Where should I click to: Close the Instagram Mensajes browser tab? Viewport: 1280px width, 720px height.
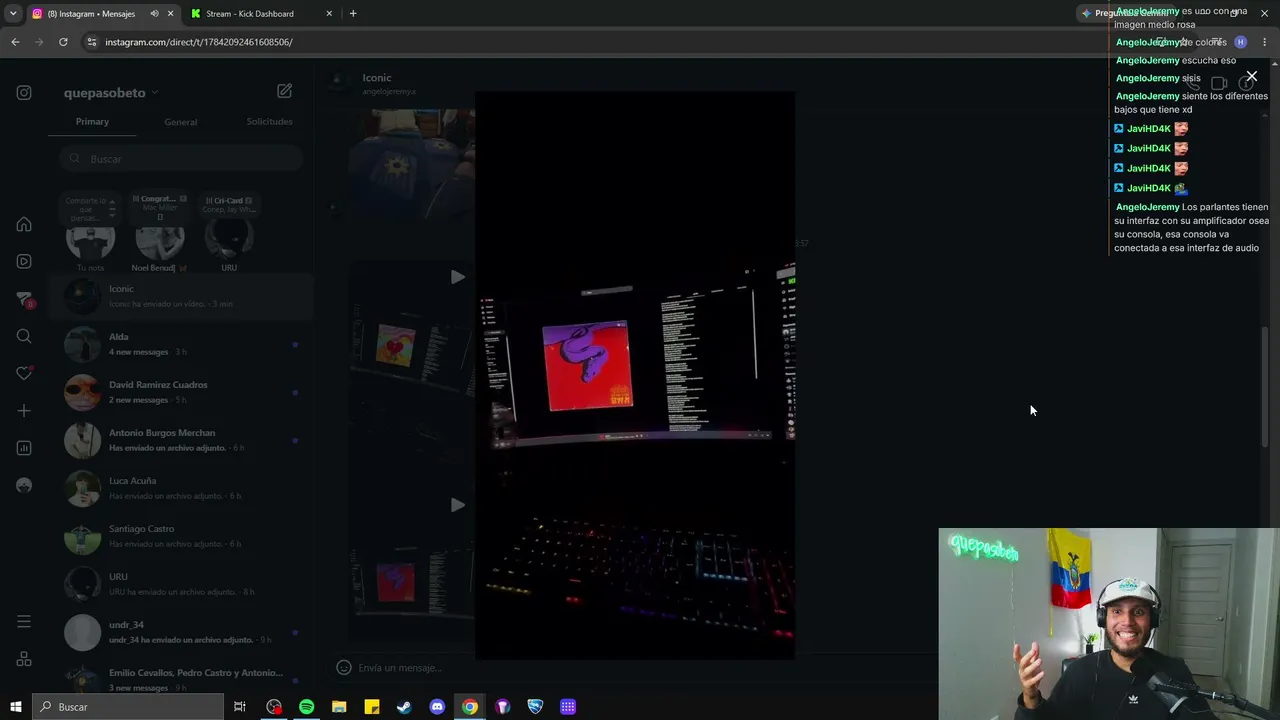click(x=170, y=14)
